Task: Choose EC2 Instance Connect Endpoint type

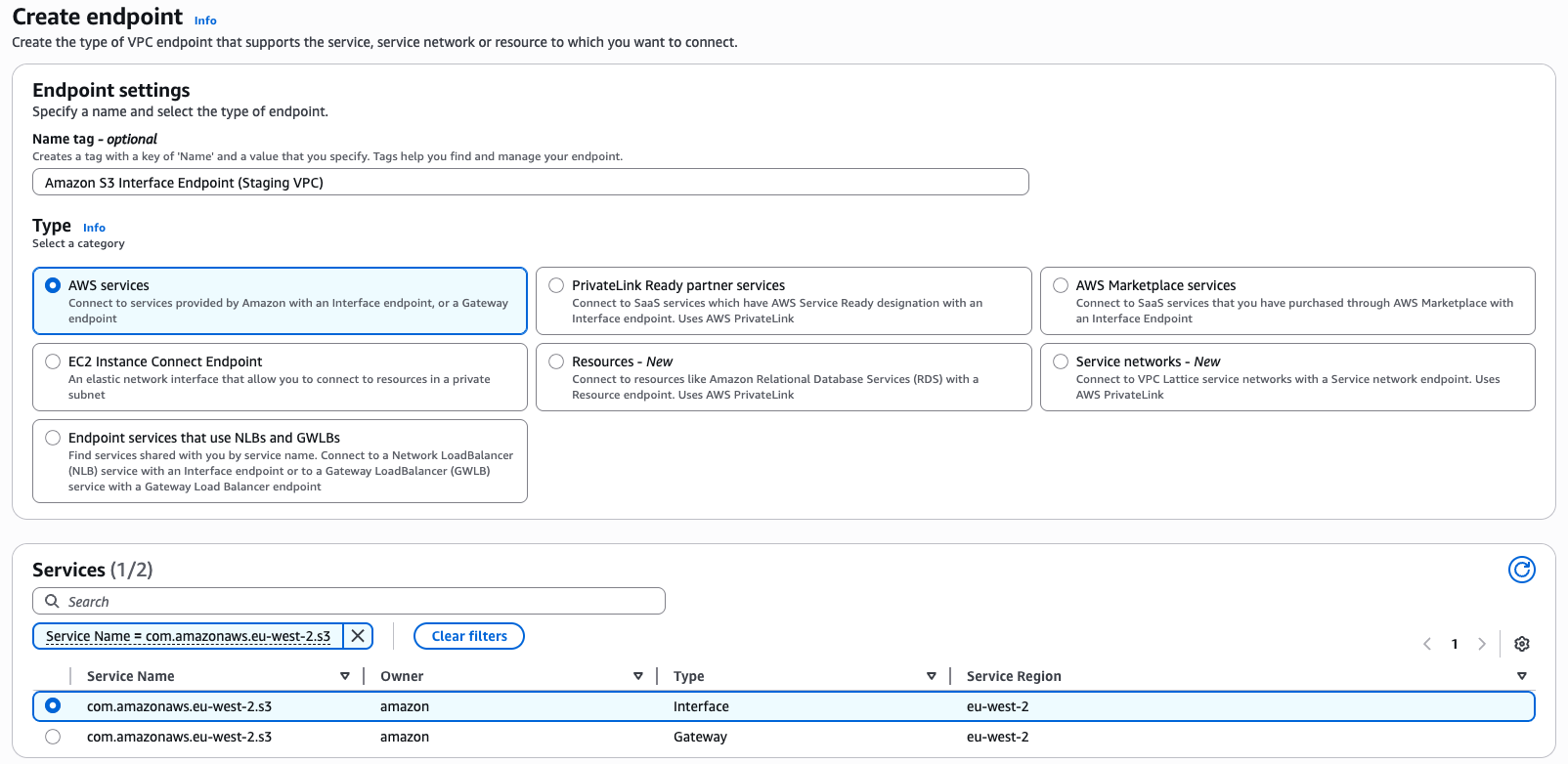Action: pos(53,361)
